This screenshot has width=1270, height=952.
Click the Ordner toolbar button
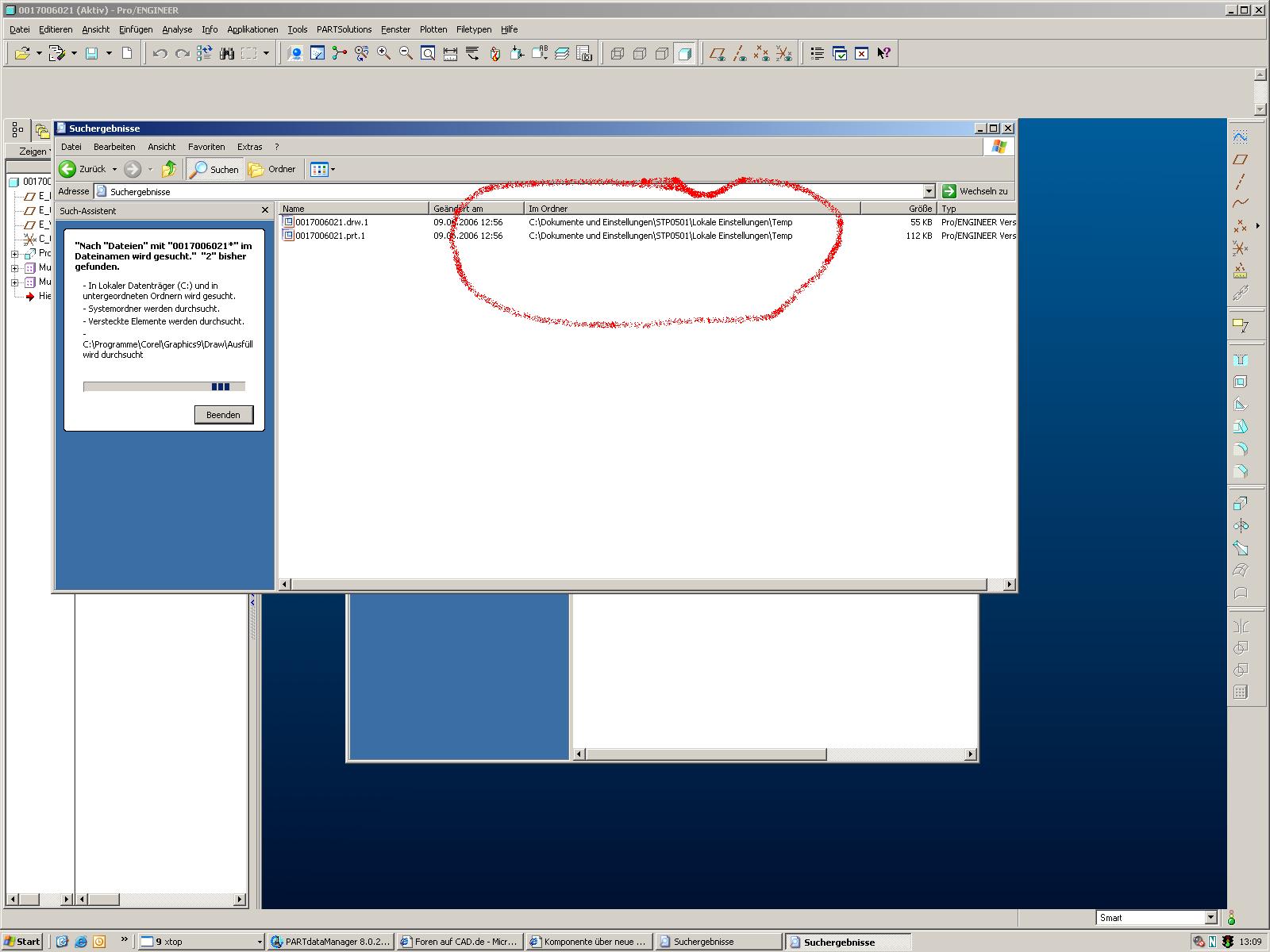pyautogui.click(x=272, y=169)
